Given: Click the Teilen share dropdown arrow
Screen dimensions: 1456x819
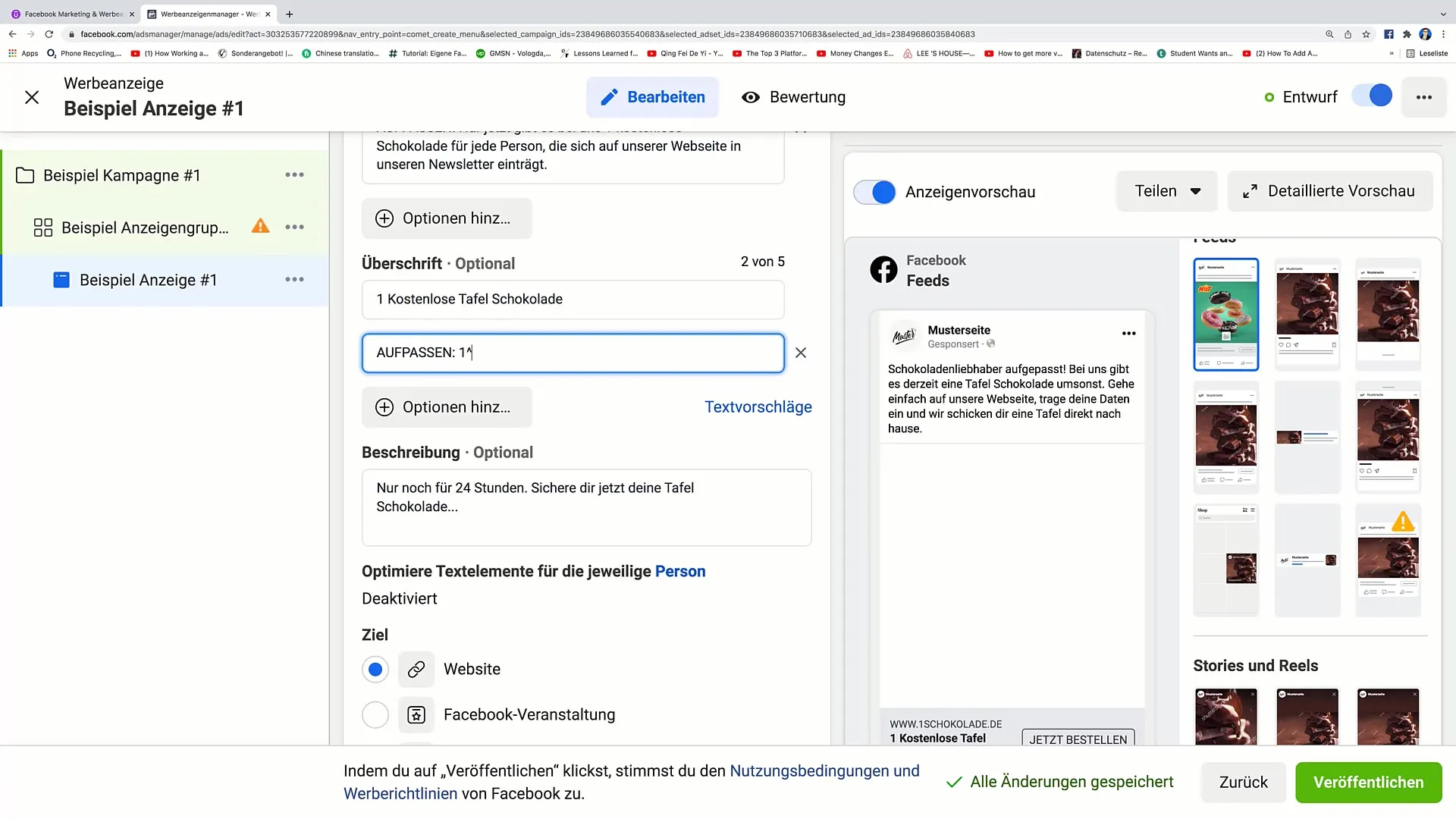Looking at the screenshot, I should pos(1196,191).
